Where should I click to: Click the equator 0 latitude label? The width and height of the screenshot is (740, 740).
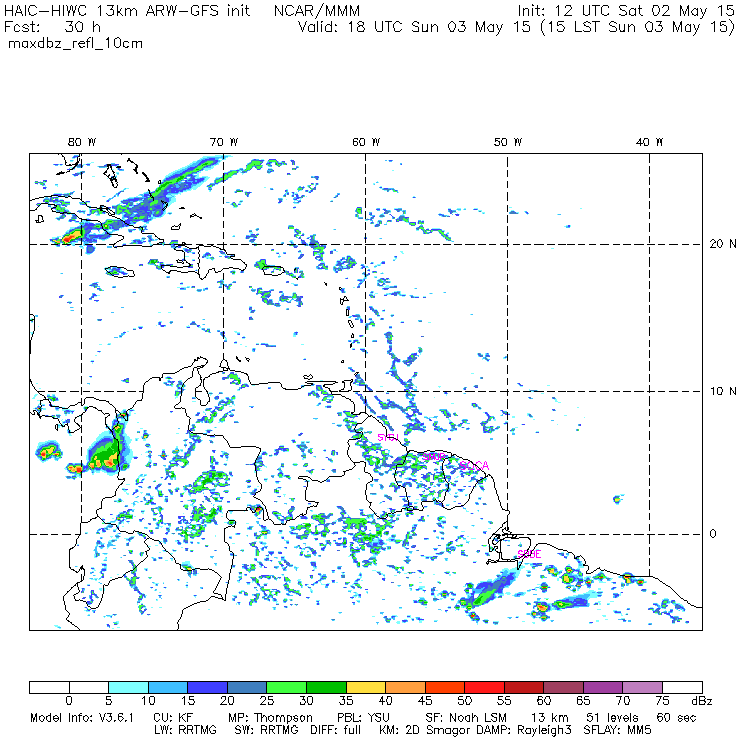(713, 534)
